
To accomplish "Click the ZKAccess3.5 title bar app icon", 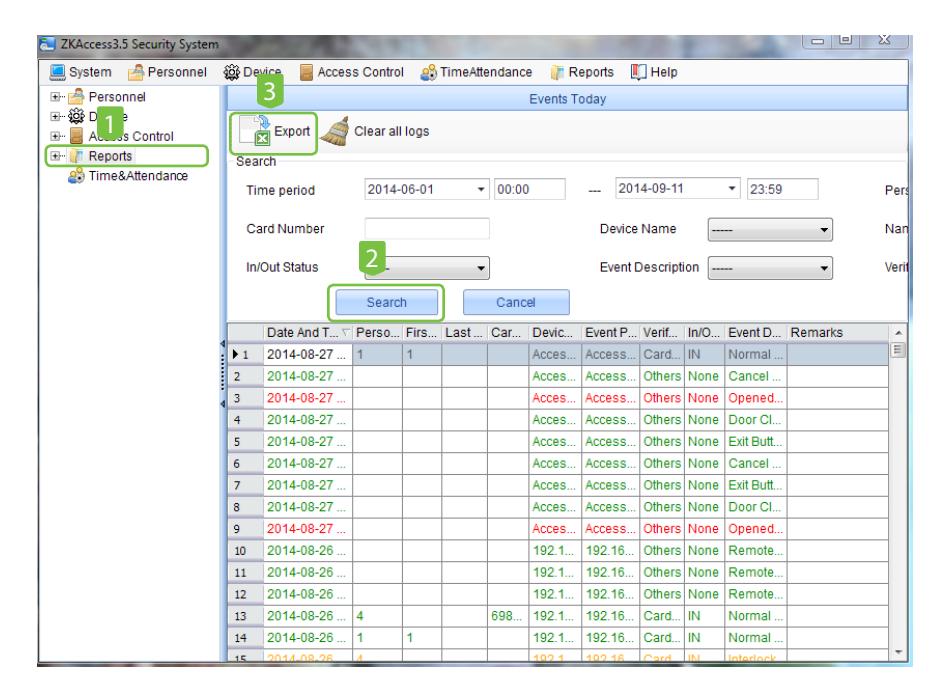I will click(x=47, y=44).
